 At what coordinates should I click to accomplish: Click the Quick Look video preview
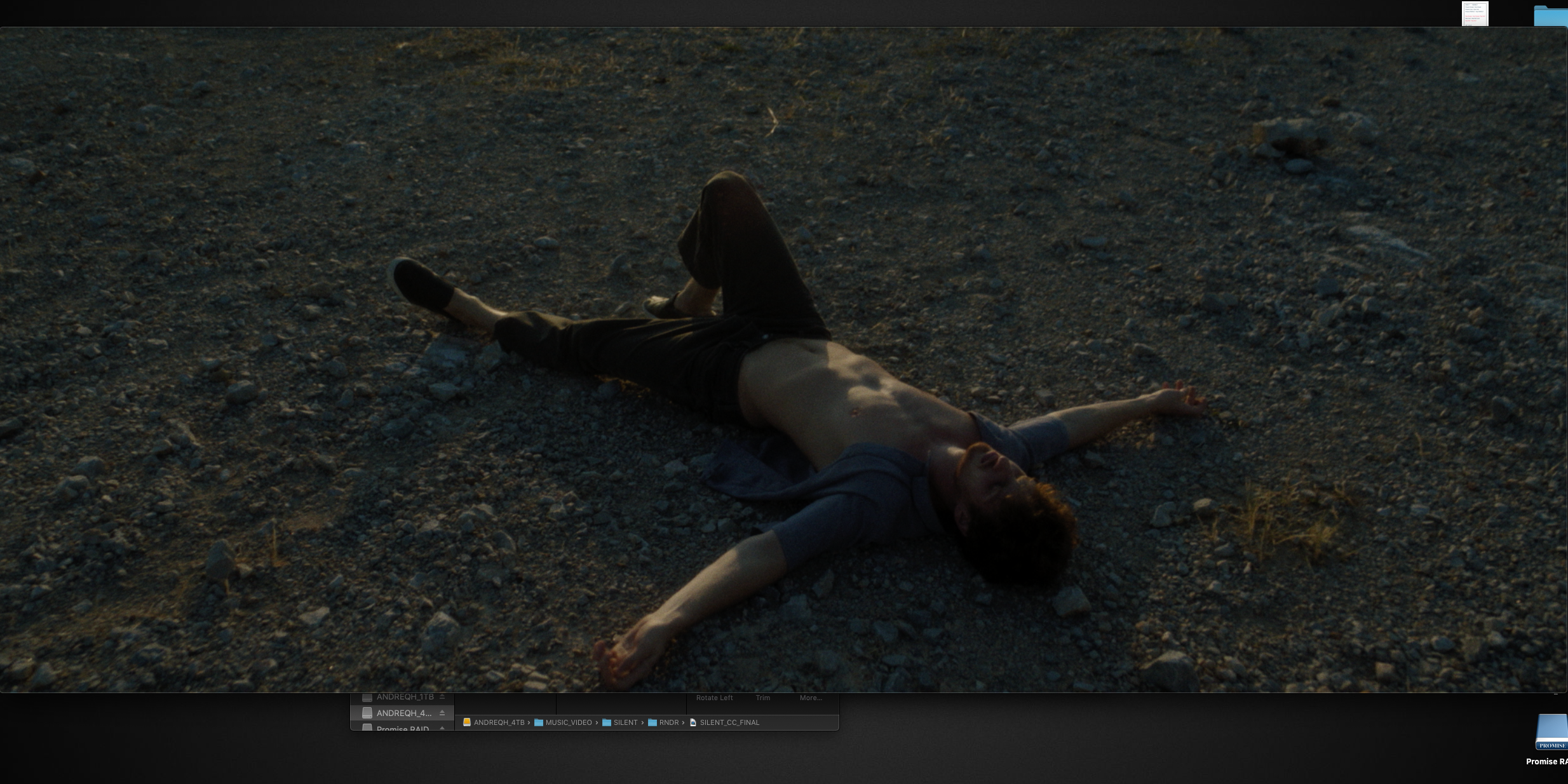[x=783, y=359]
